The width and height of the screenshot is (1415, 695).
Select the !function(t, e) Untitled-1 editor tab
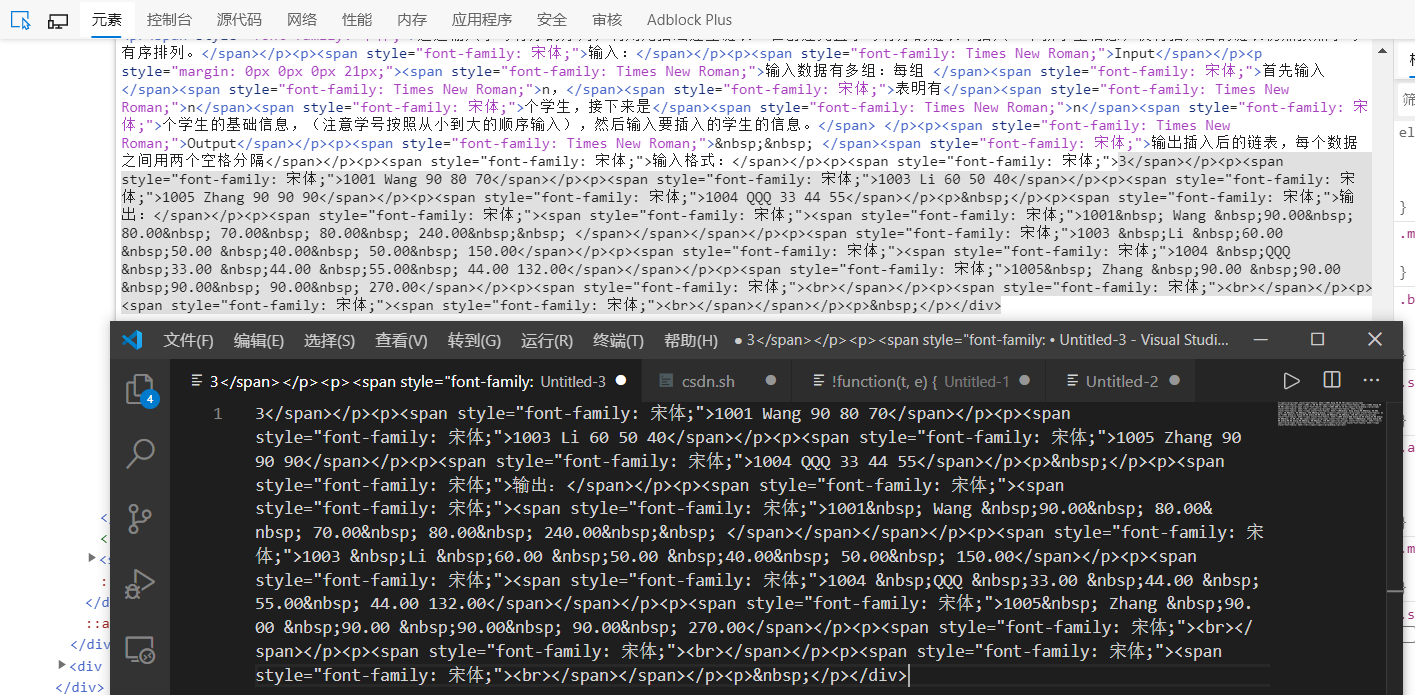point(919,381)
